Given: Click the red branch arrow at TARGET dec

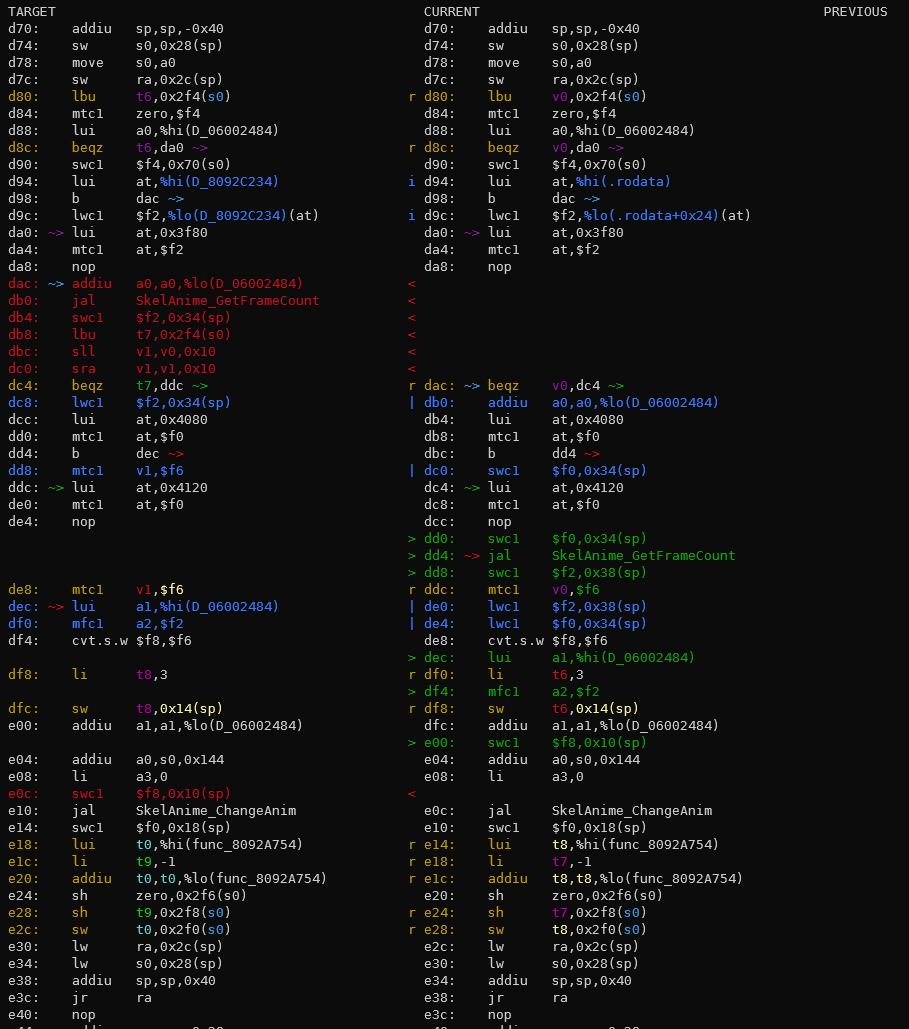Looking at the screenshot, I should click(x=56, y=607).
